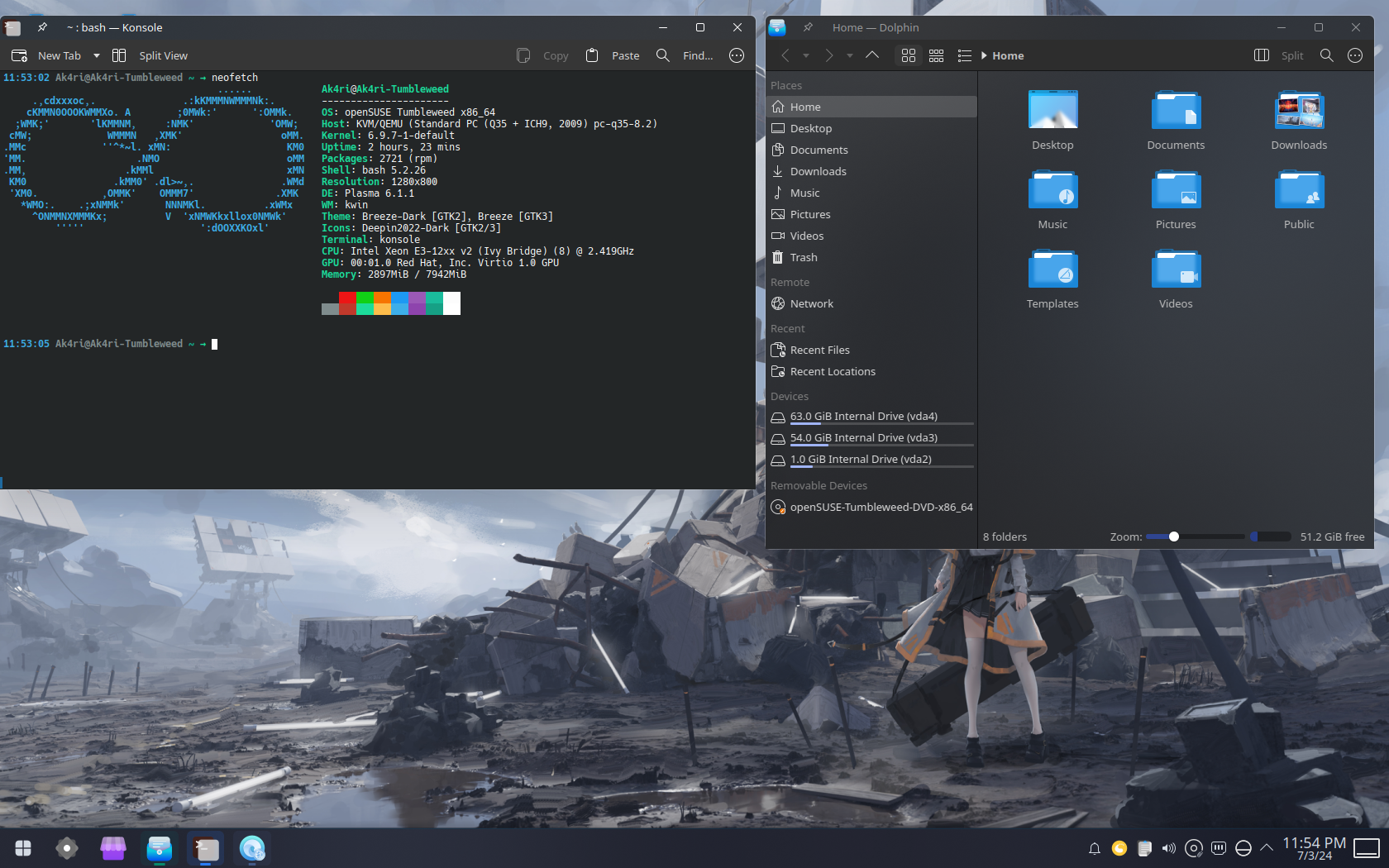Expand hidden system tray icons arrow
The height and width of the screenshot is (868, 1389).
click(1267, 848)
